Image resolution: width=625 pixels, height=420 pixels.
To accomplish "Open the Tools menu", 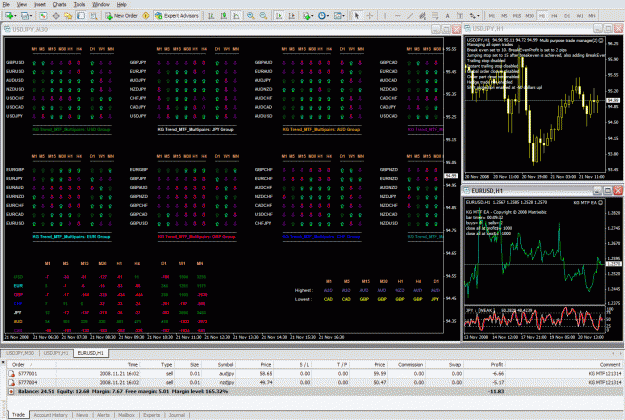I will pyautogui.click(x=79, y=4).
